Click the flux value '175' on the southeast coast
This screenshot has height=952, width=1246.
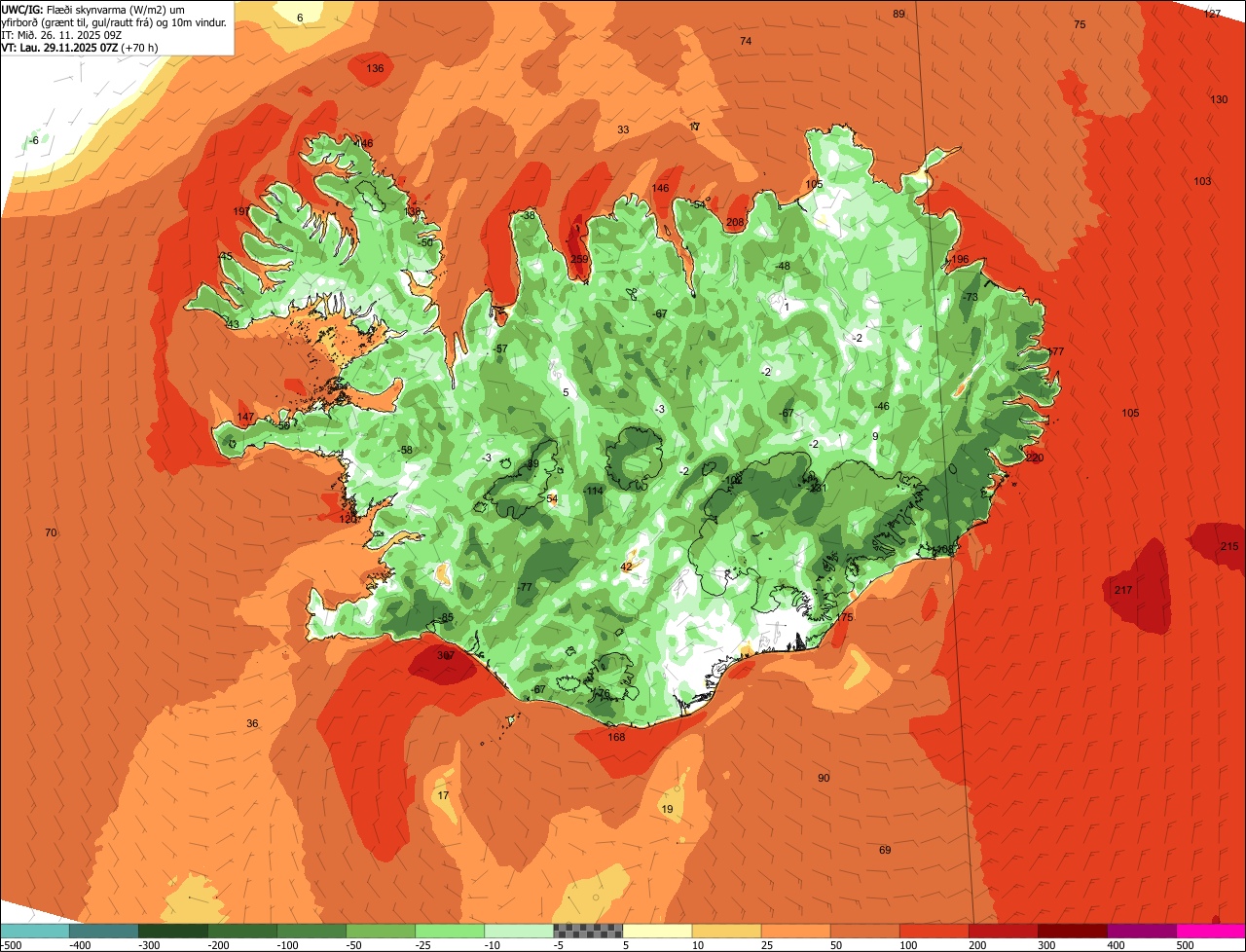pyautogui.click(x=844, y=617)
